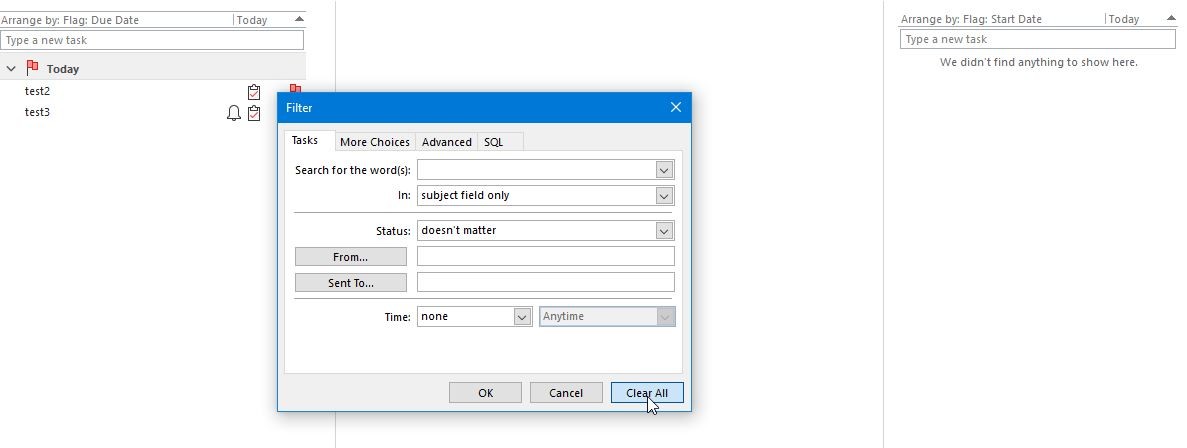This screenshot has width=1187, height=448.
Task: Click the task icon next to test3
Action: [x=254, y=113]
